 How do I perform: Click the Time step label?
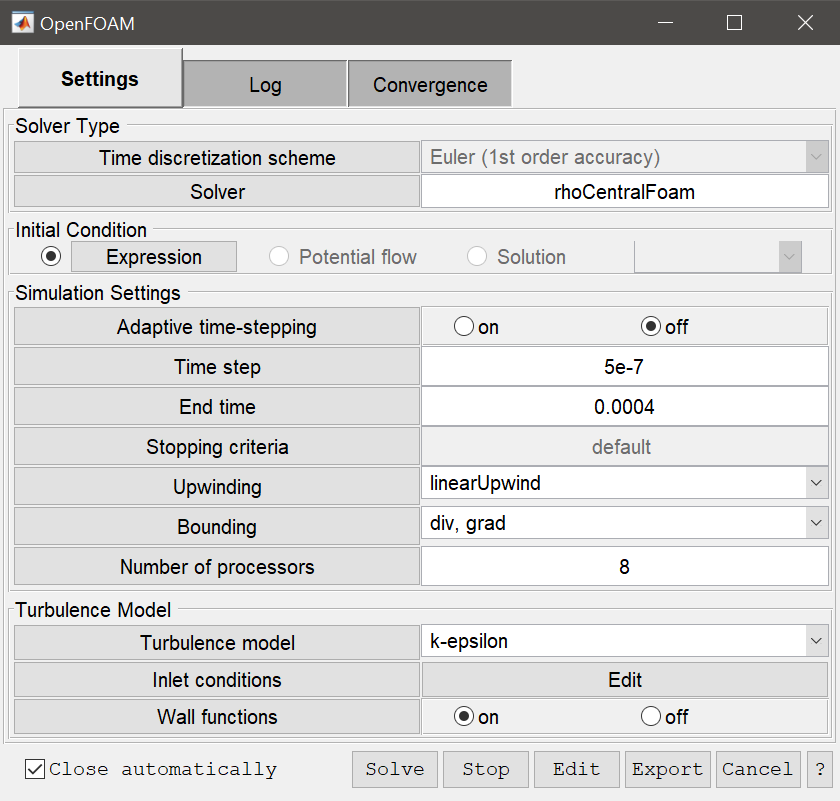(x=217, y=366)
